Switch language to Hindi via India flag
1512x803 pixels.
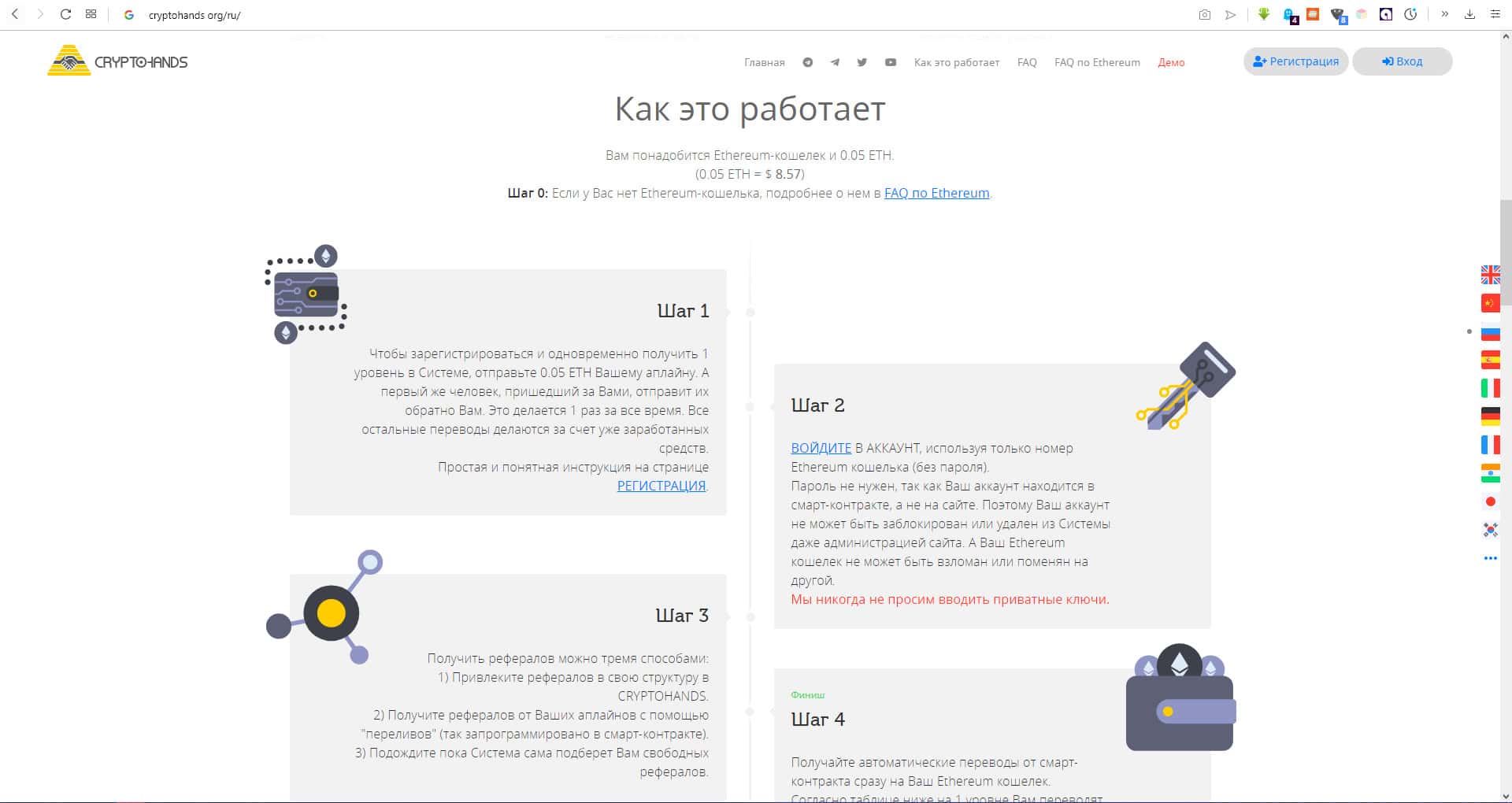pos(1491,473)
